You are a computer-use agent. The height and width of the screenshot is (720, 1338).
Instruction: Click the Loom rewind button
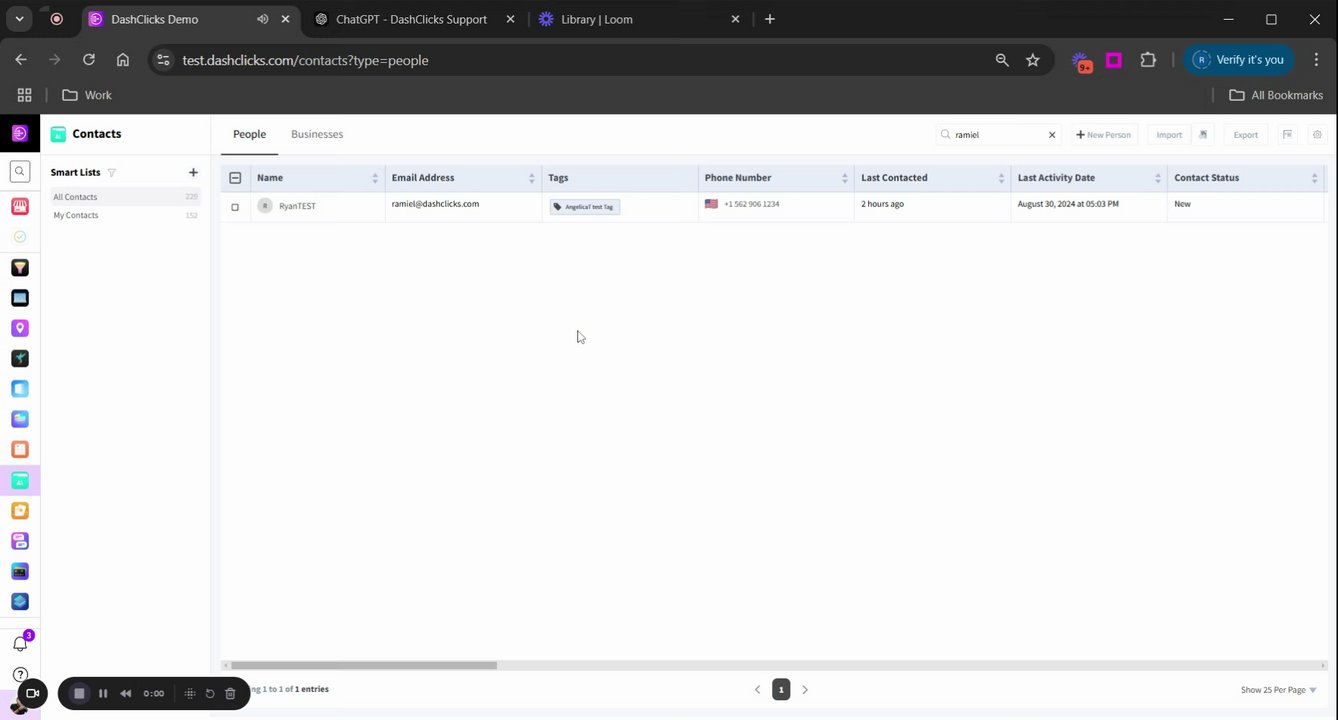point(126,693)
